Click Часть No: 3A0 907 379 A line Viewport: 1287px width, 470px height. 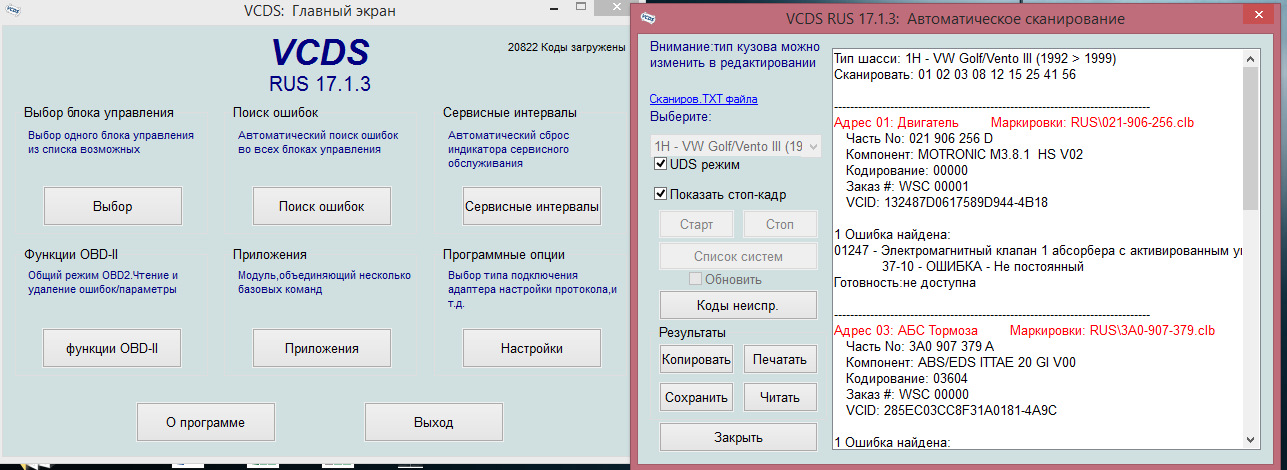click(x=920, y=347)
